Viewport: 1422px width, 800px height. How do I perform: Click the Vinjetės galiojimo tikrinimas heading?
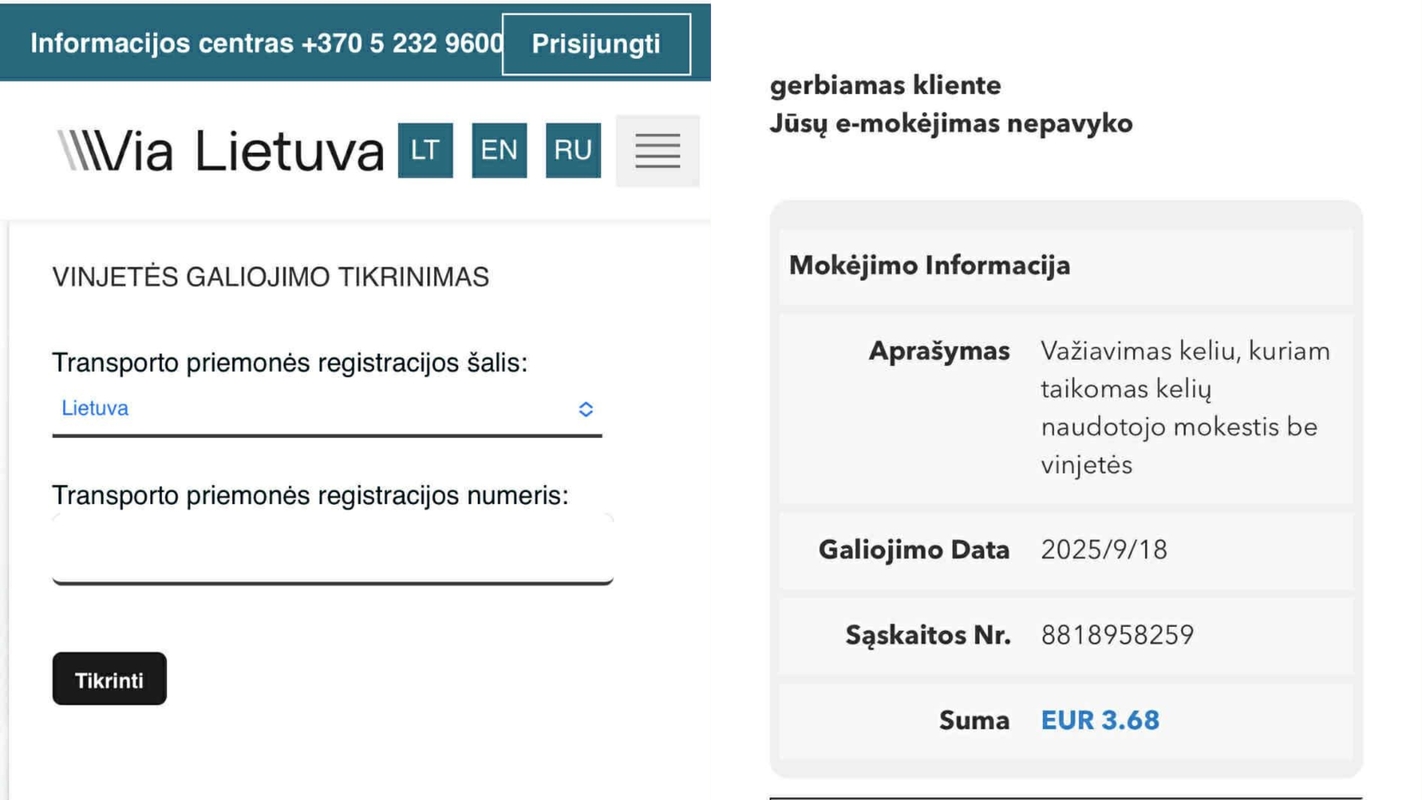tap(271, 277)
